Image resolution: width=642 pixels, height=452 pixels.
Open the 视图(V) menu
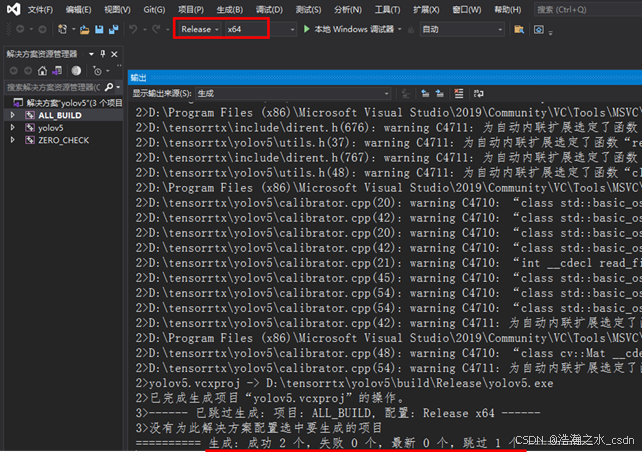[117, 9]
